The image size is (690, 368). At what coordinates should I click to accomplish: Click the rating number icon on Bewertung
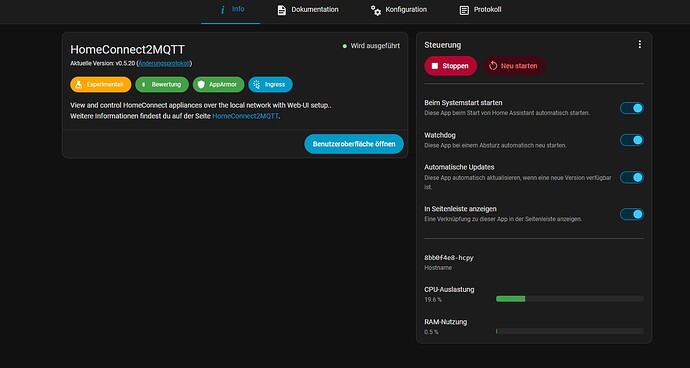point(143,85)
